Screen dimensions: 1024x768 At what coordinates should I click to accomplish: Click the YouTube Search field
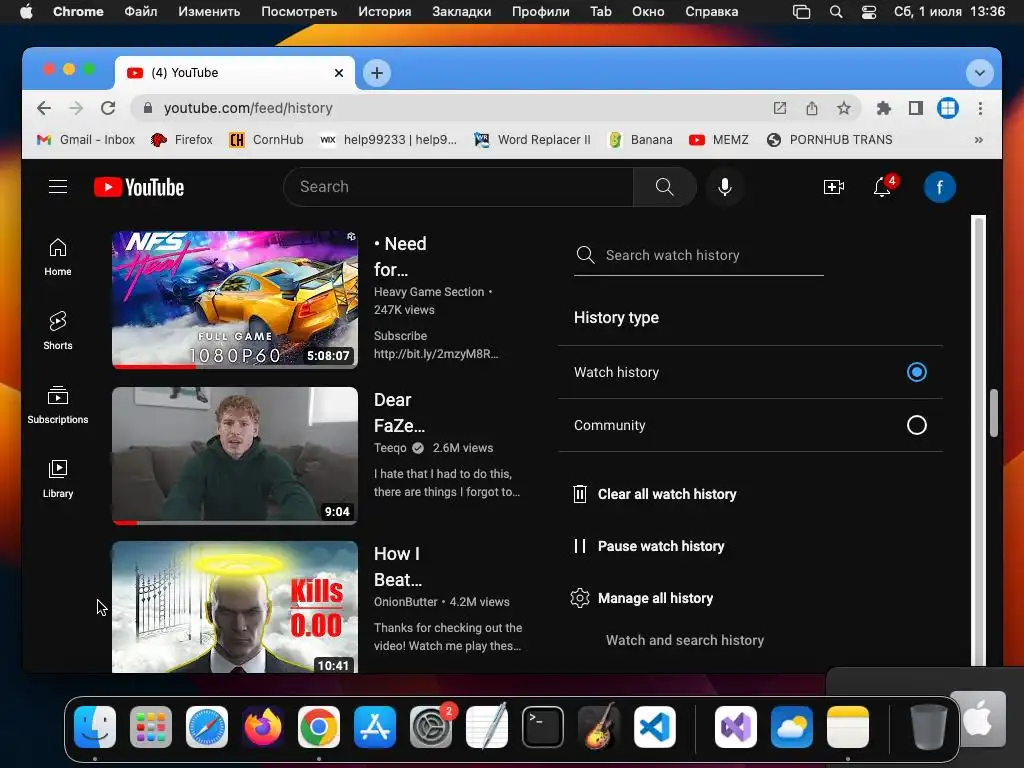pyautogui.click(x=458, y=187)
